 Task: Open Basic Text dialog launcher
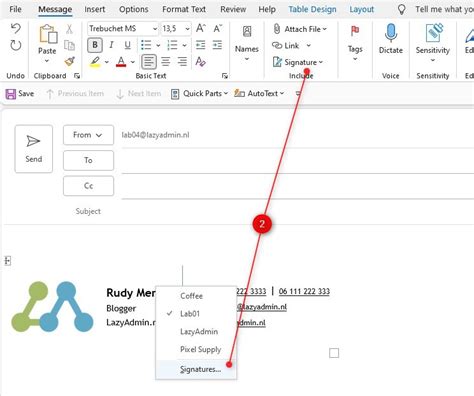(x=225, y=76)
